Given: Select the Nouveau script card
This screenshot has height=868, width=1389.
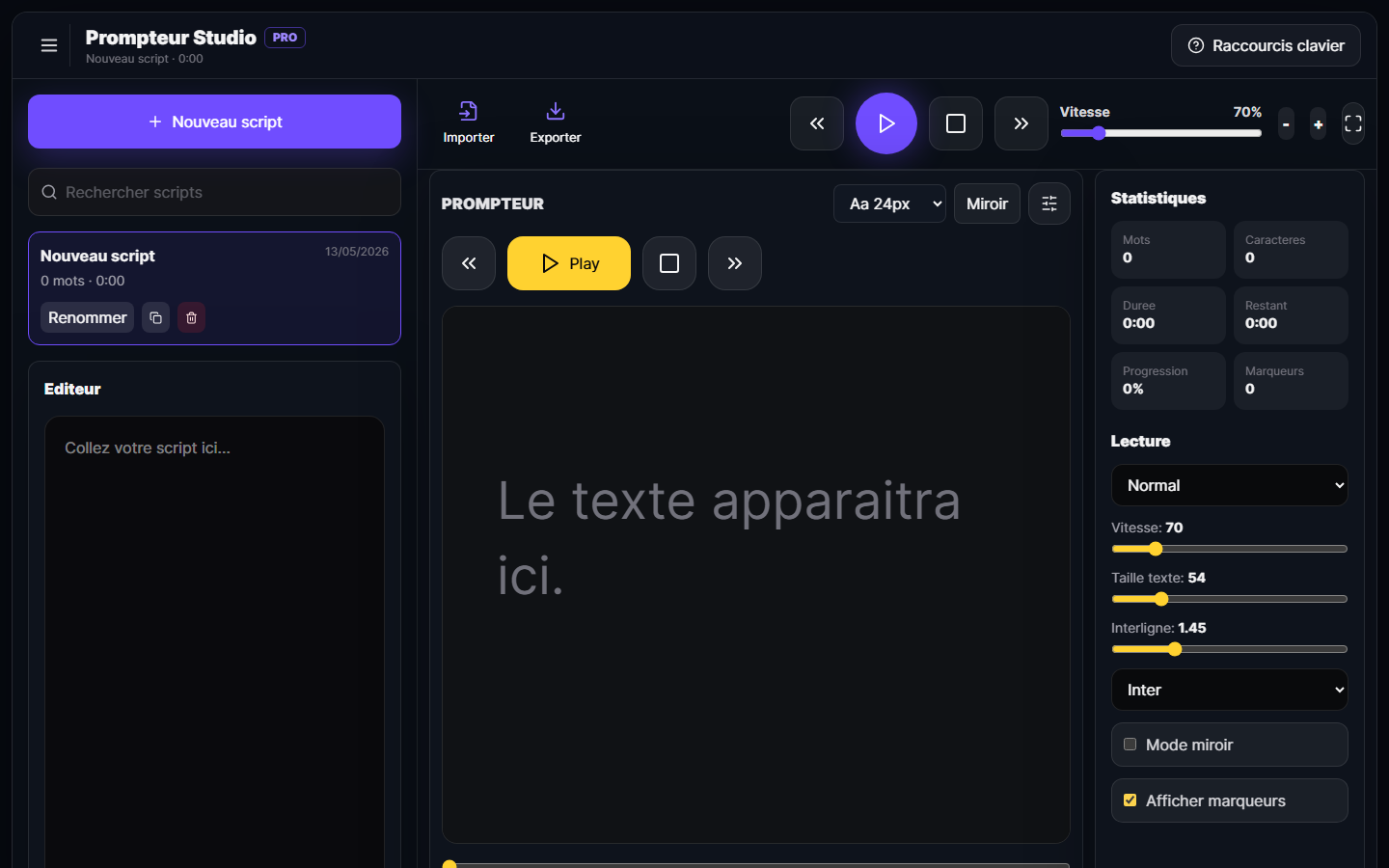Looking at the screenshot, I should click(214, 288).
